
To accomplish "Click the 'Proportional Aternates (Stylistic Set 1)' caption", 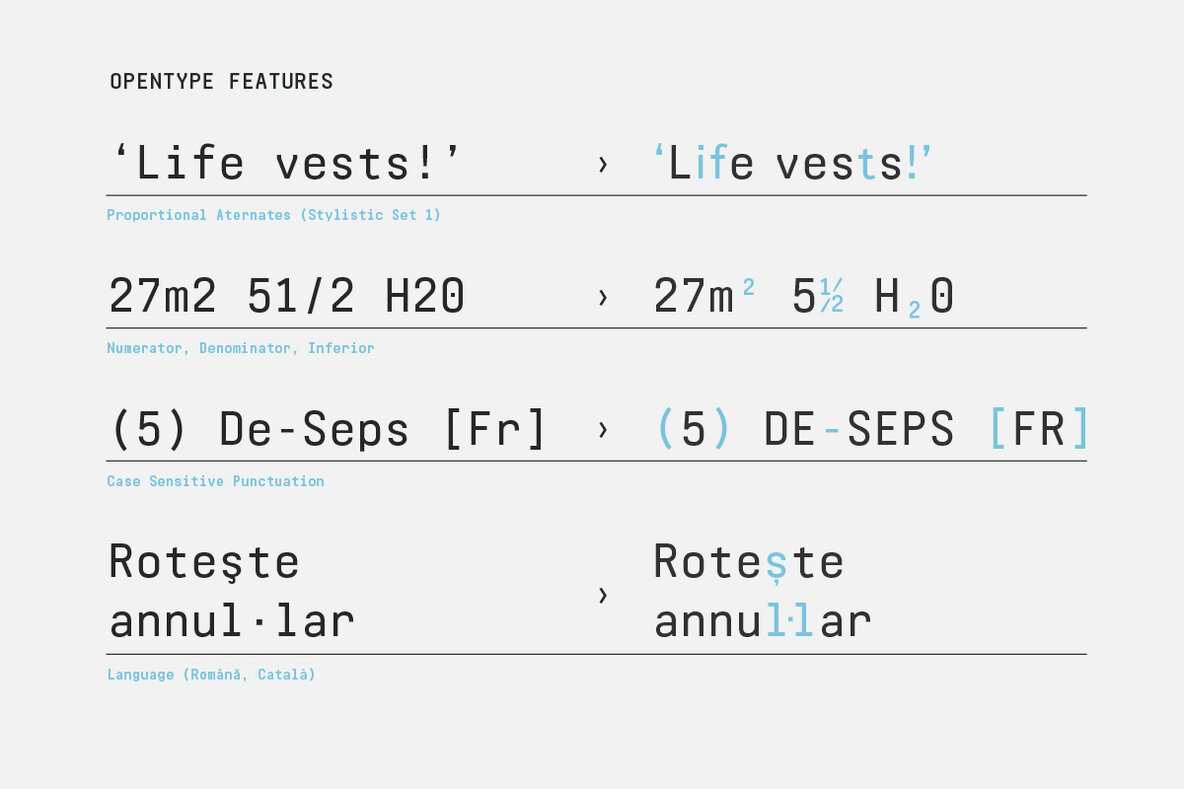I will pyautogui.click(x=273, y=215).
